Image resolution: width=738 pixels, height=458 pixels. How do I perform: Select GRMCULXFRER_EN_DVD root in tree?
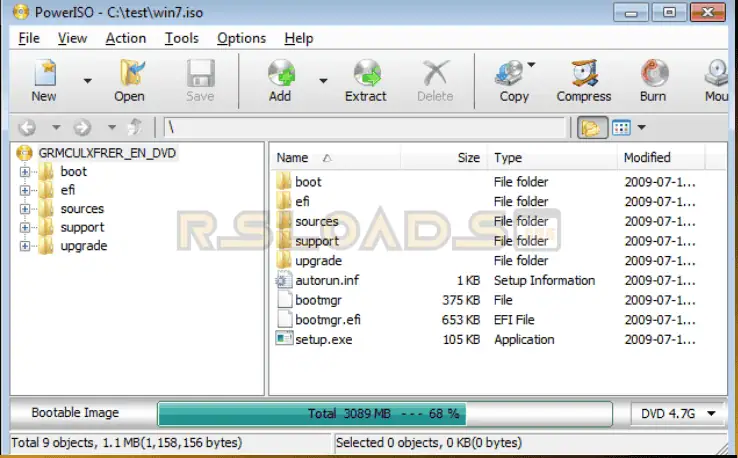point(107,153)
